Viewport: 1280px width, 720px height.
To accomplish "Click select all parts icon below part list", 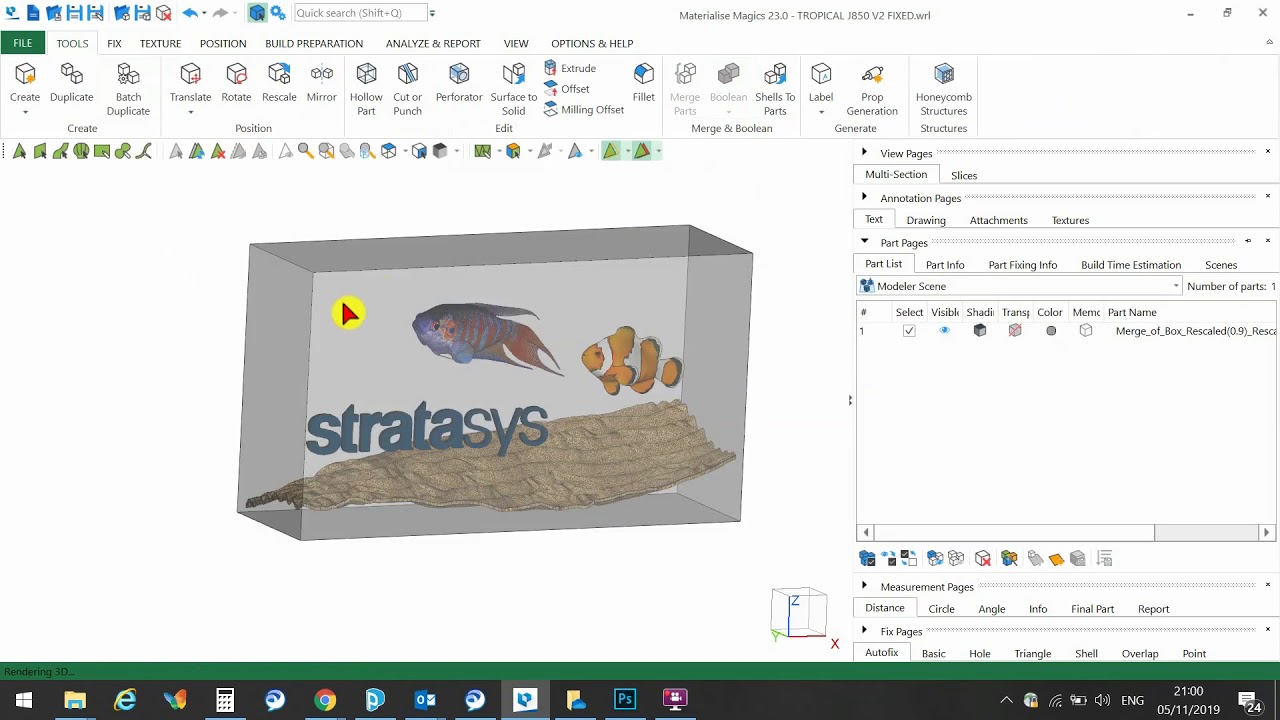I will pos(867,559).
